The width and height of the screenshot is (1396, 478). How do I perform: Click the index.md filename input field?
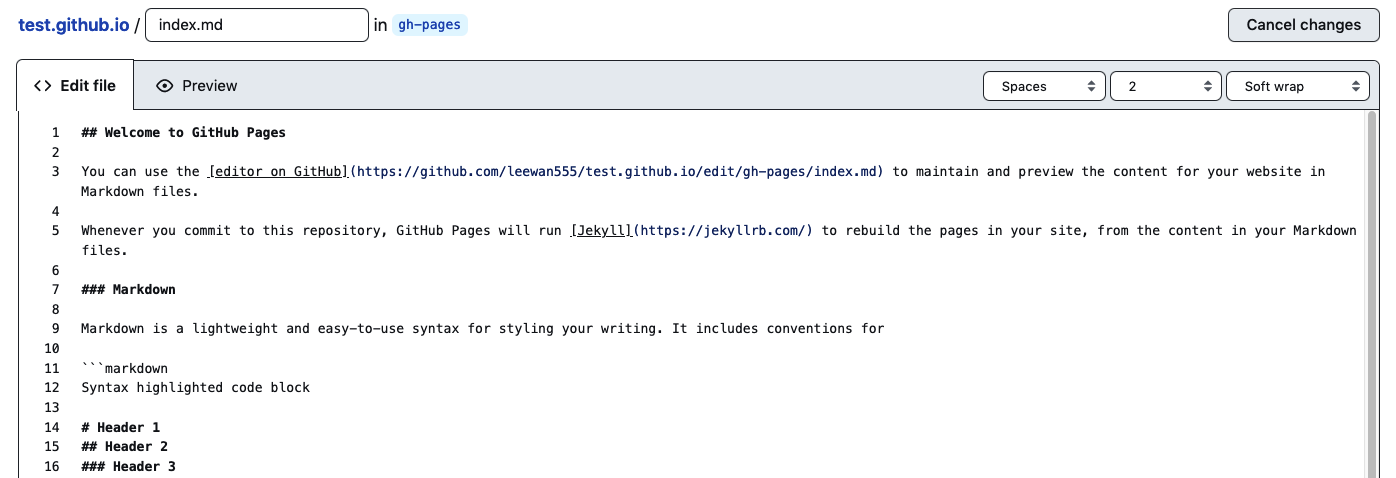coord(257,25)
